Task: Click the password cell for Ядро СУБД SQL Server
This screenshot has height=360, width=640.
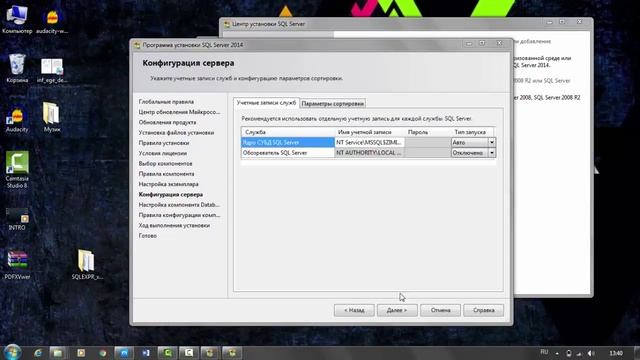Action: [x=428, y=142]
